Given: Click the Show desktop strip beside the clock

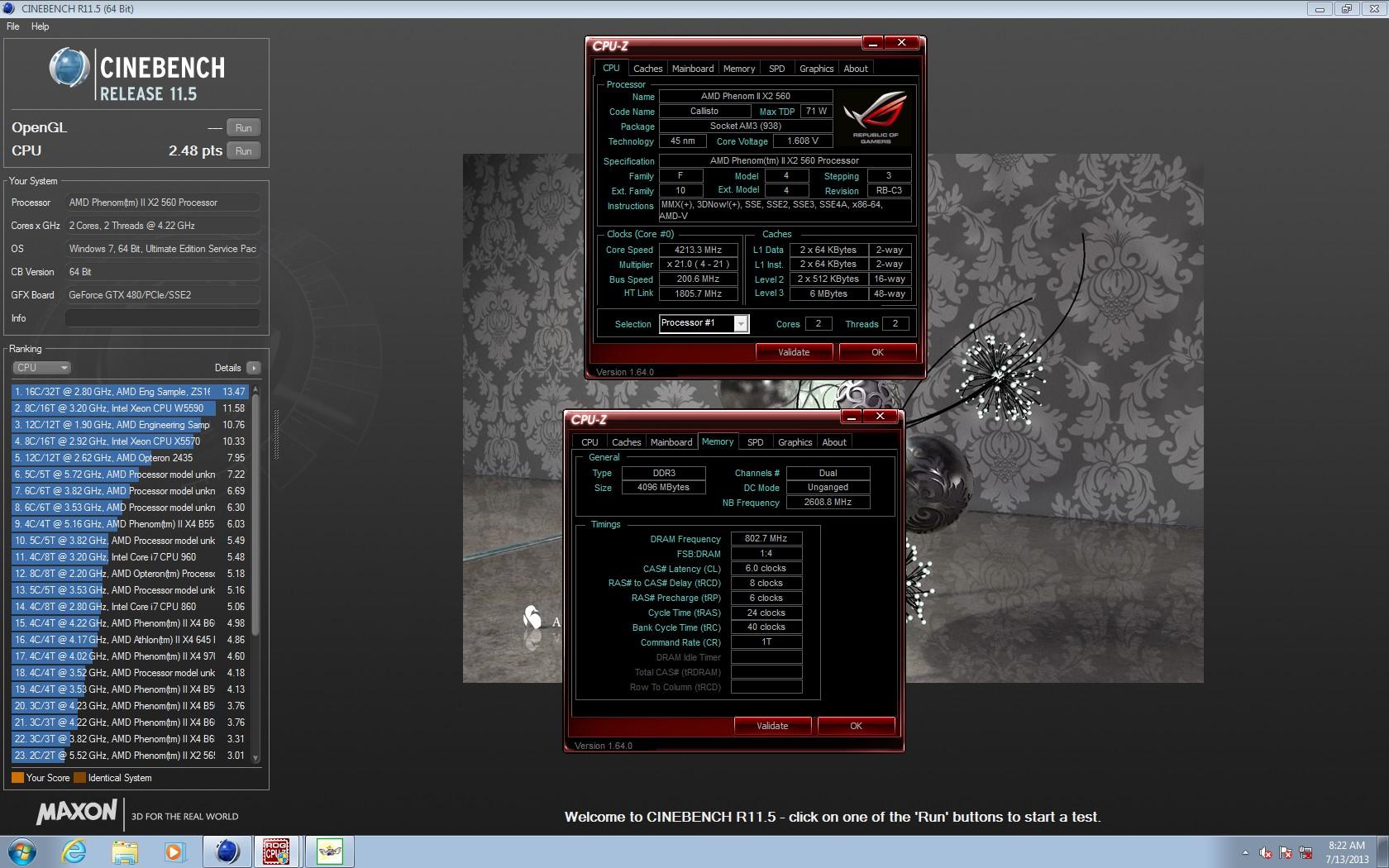Looking at the screenshot, I should tap(1383, 851).
